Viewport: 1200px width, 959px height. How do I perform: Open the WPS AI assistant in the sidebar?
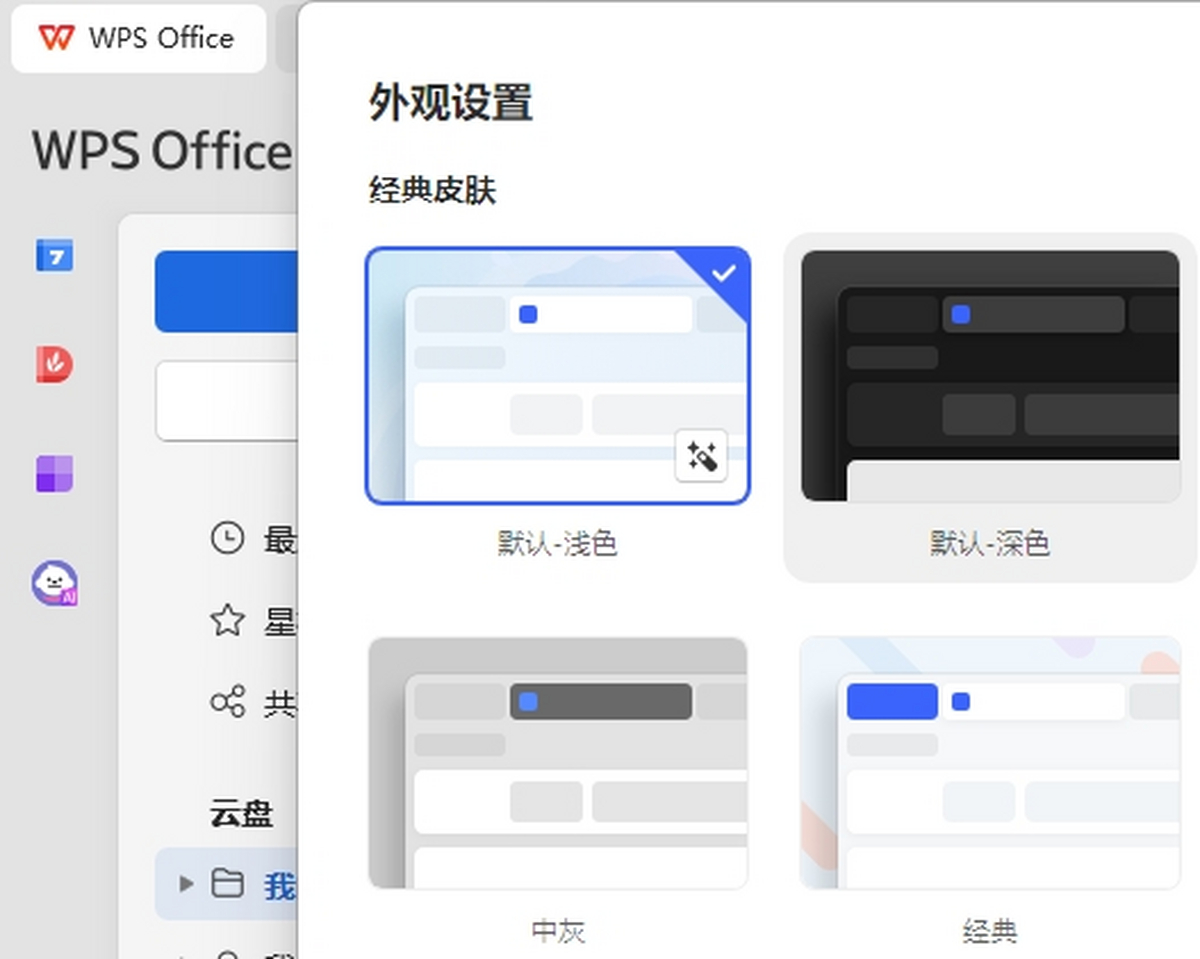click(54, 583)
